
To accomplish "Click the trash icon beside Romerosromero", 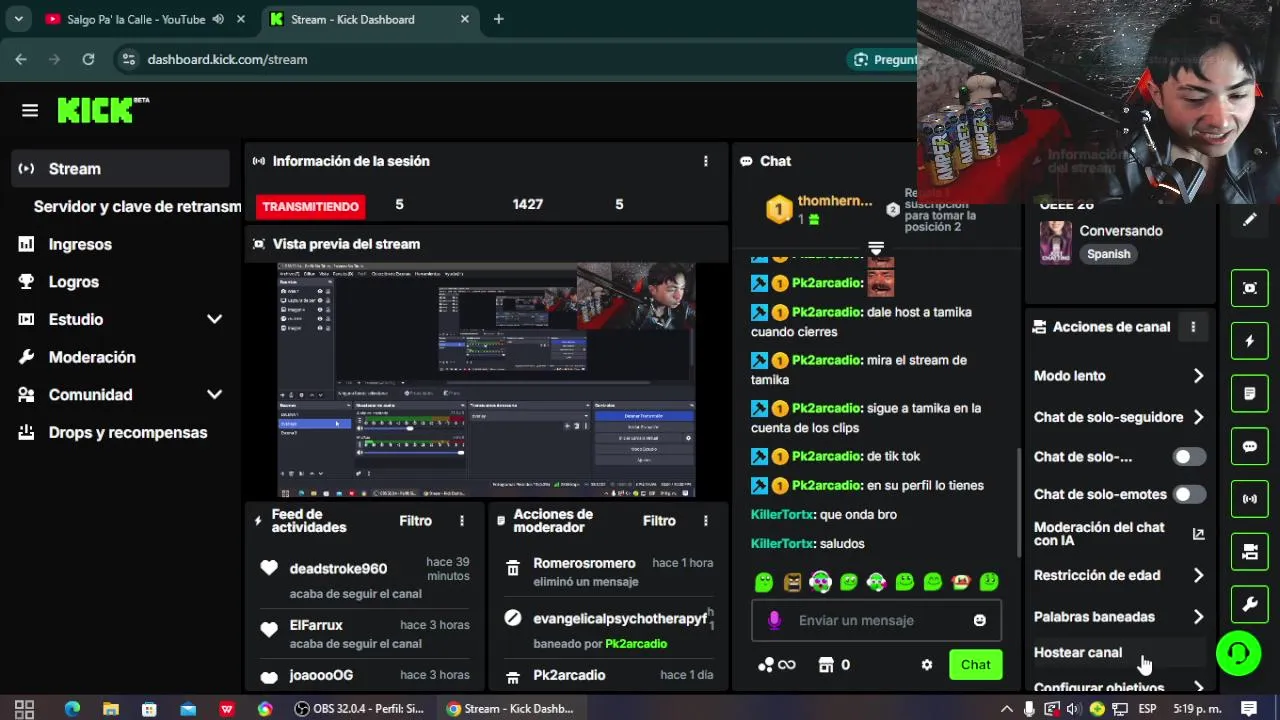I will point(513,568).
